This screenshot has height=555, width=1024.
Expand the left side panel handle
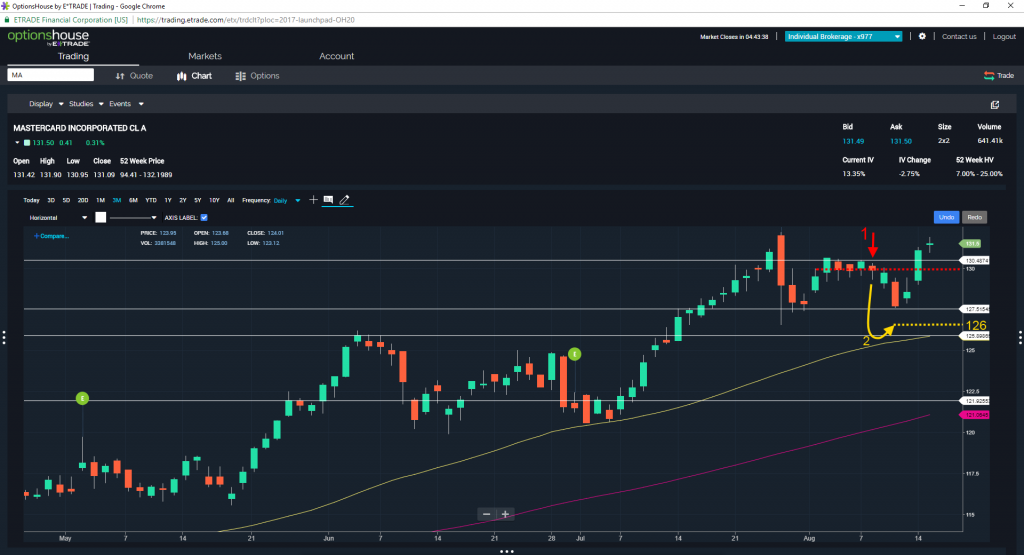pyautogui.click(x=4, y=337)
